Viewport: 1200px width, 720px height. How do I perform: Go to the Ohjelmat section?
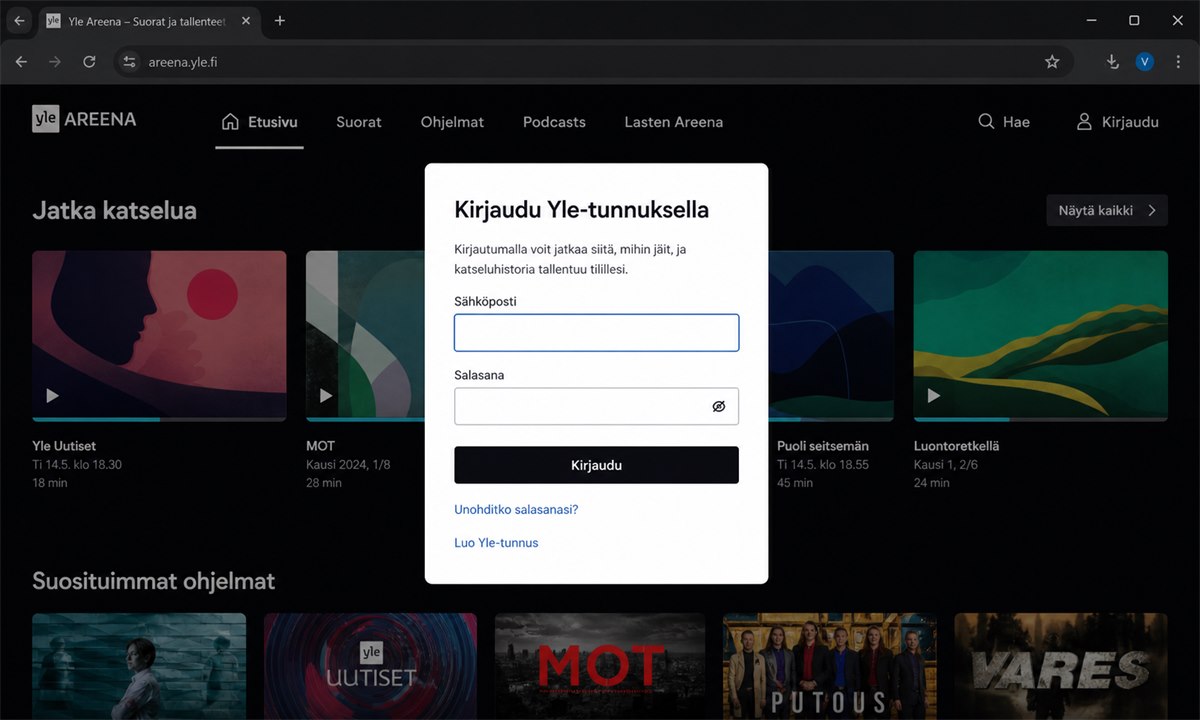tap(452, 122)
